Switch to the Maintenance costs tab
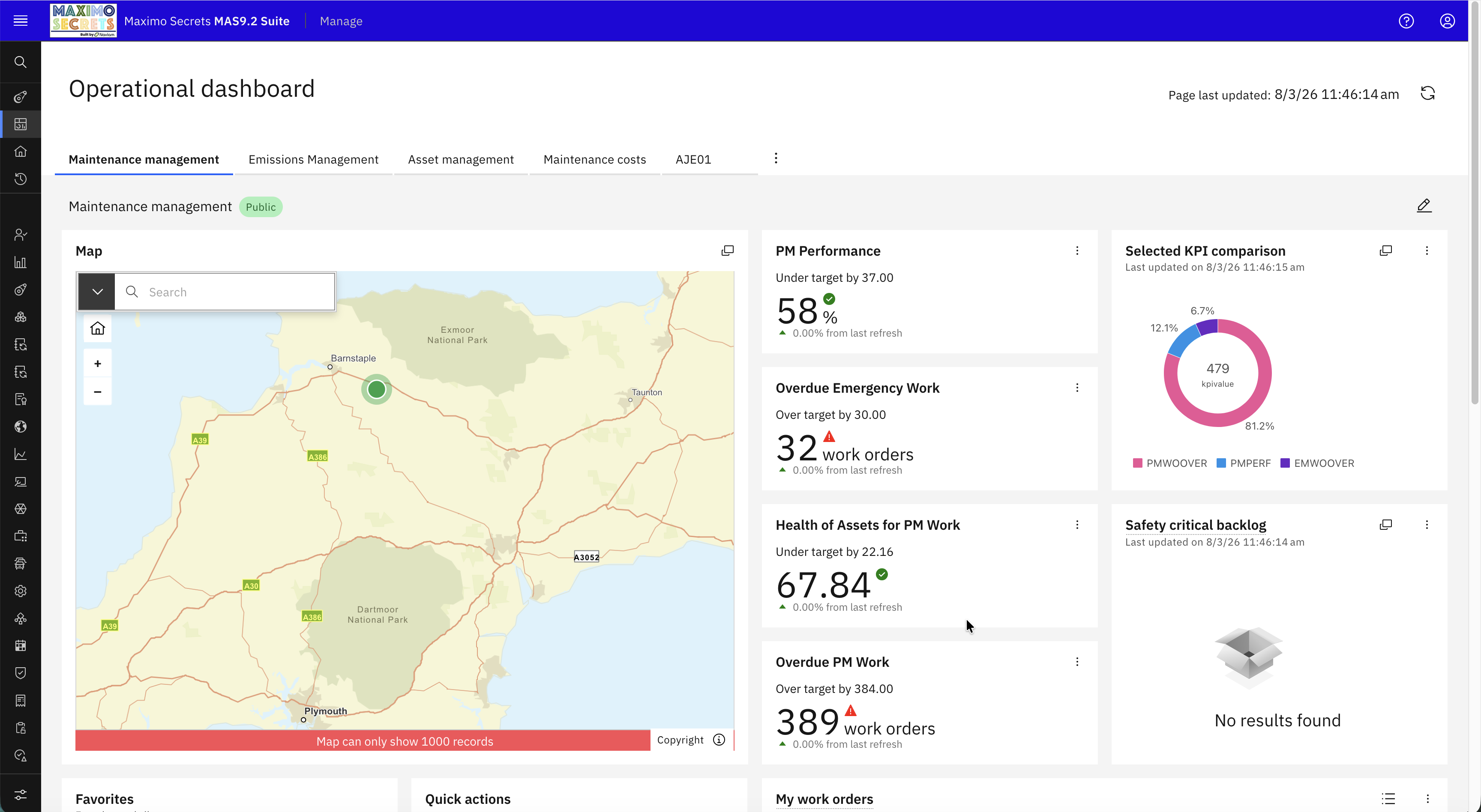Image resolution: width=1481 pixels, height=812 pixels. click(594, 160)
